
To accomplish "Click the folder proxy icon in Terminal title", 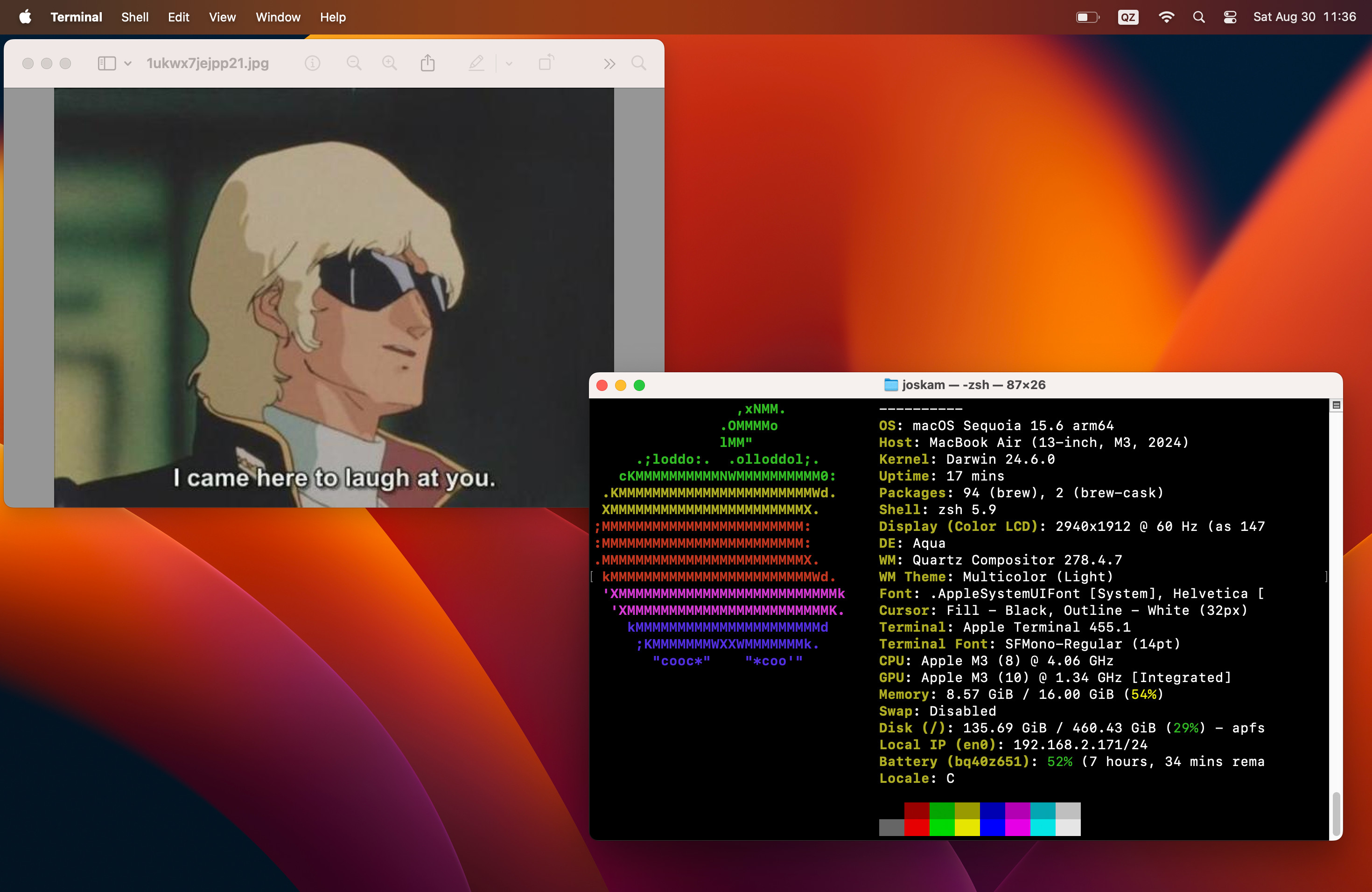I will point(891,384).
